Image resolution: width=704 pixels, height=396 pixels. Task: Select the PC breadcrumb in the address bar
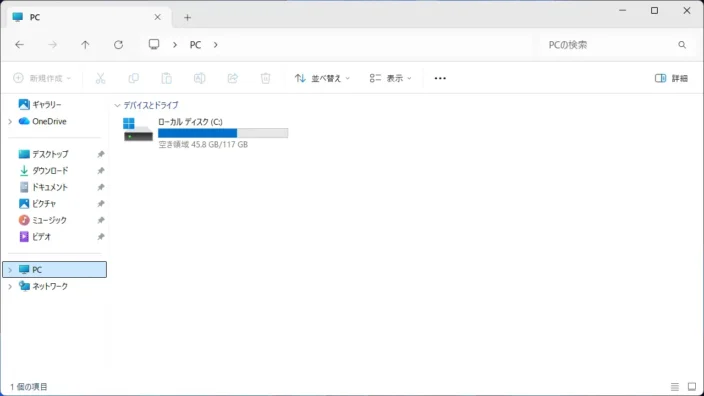(195, 45)
